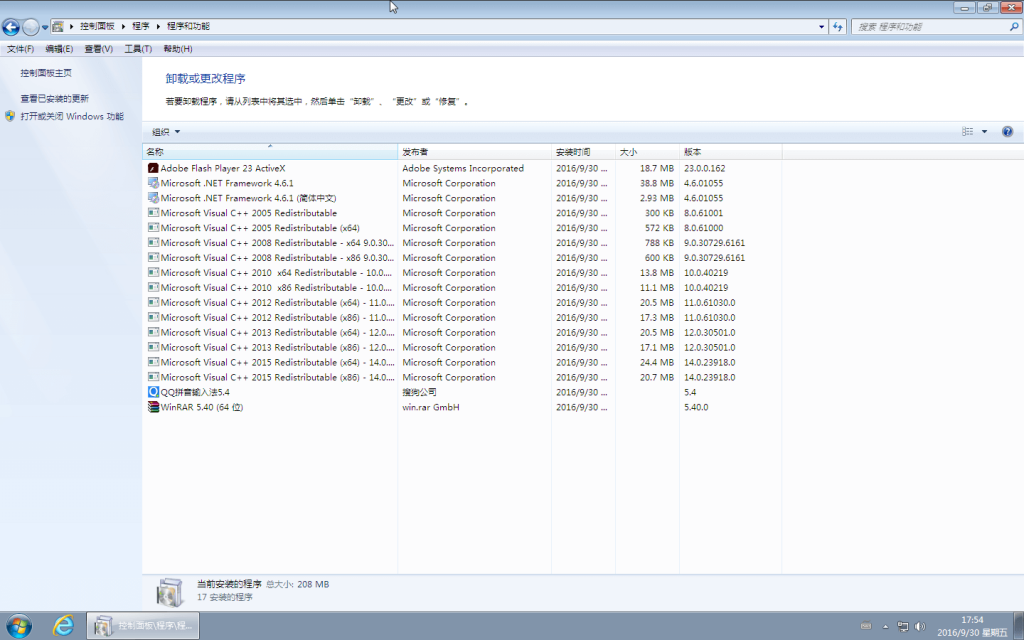Click the change view icon in toolbar
Screen dimensions: 1024x640
point(968,131)
